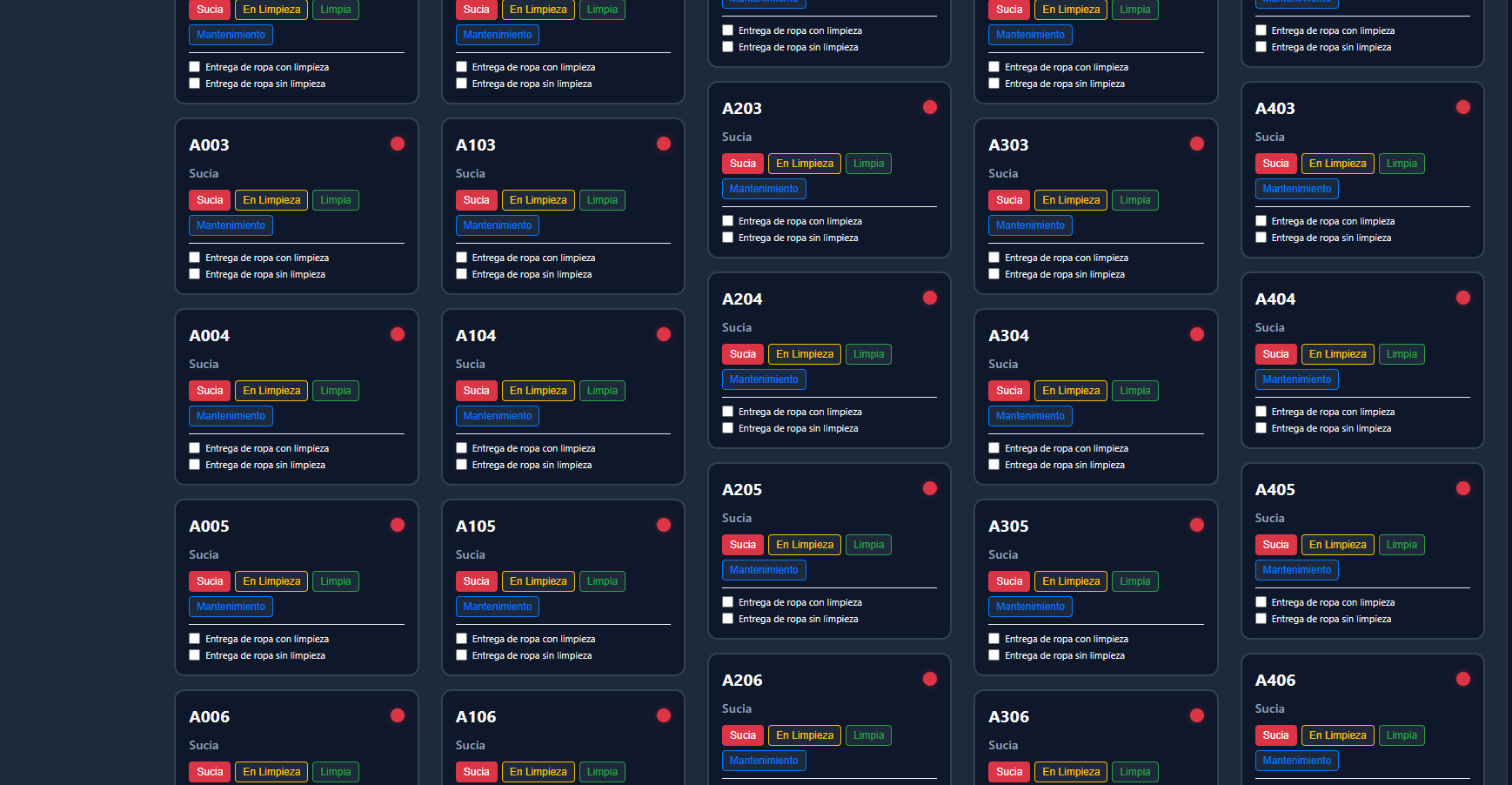Image resolution: width=1512 pixels, height=785 pixels.
Task: Enable 'Entrega de ropa con limpieza' in A203
Action: tap(728, 221)
